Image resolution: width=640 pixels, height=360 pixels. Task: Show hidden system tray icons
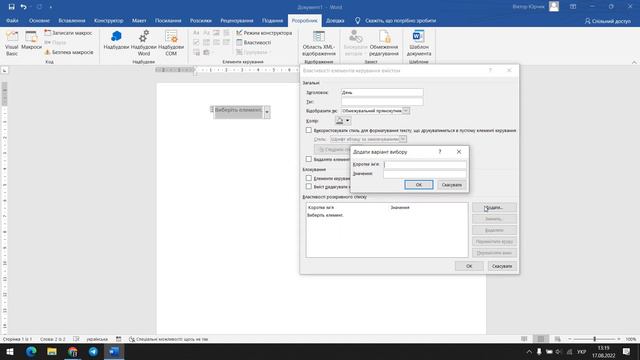pyautogui.click(x=529, y=351)
